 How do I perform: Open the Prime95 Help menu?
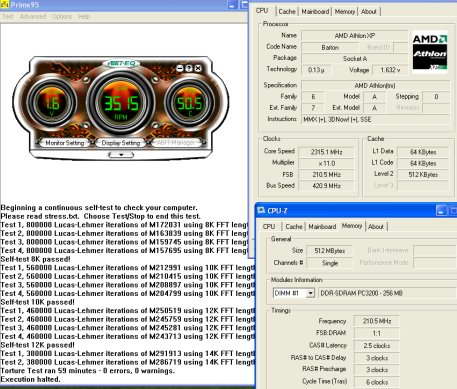pos(84,17)
